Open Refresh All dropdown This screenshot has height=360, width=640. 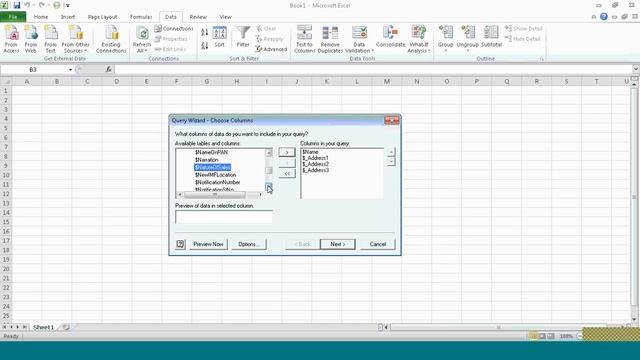click(x=142, y=48)
